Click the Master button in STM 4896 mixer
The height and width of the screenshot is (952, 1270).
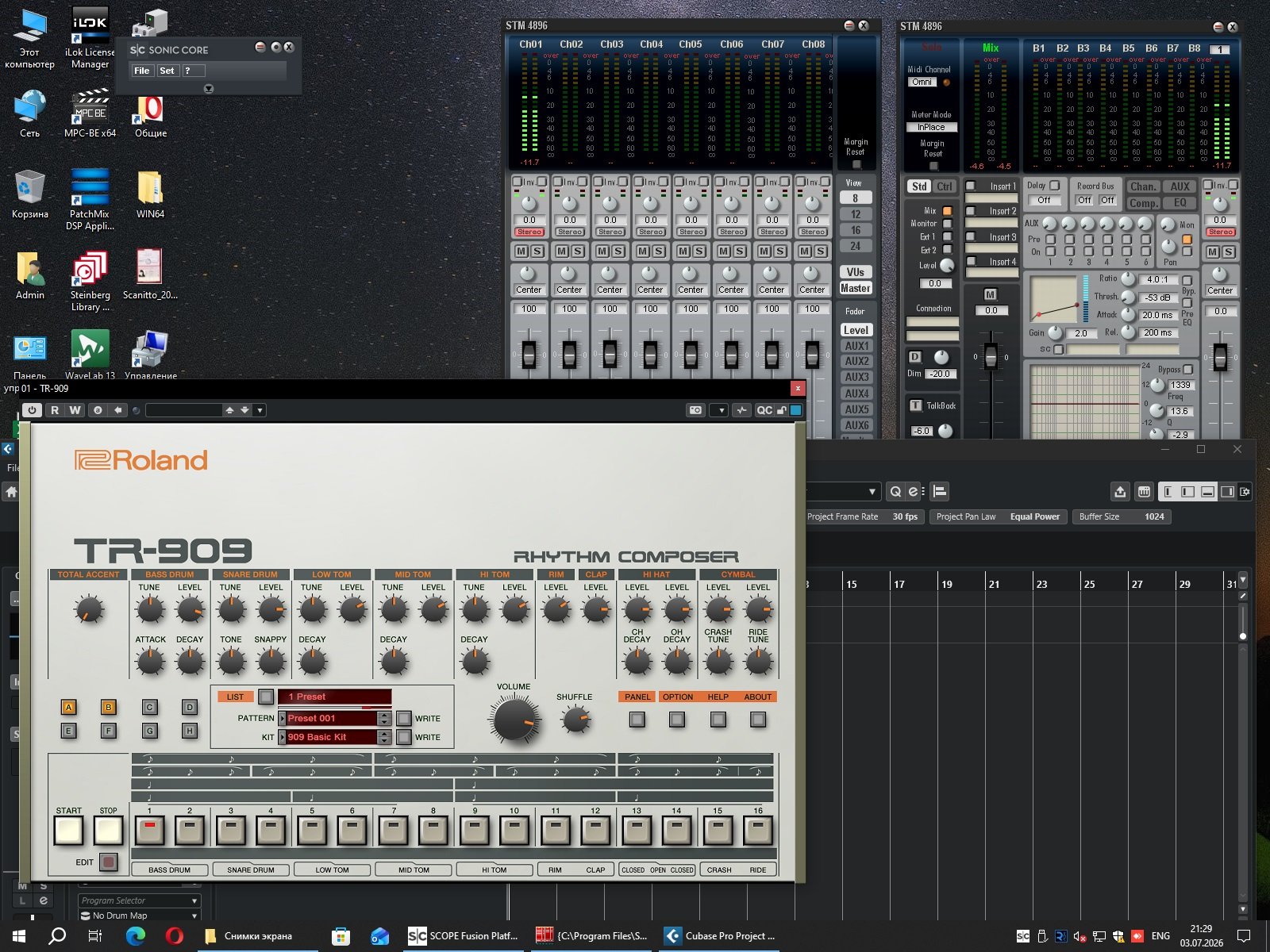tap(856, 288)
